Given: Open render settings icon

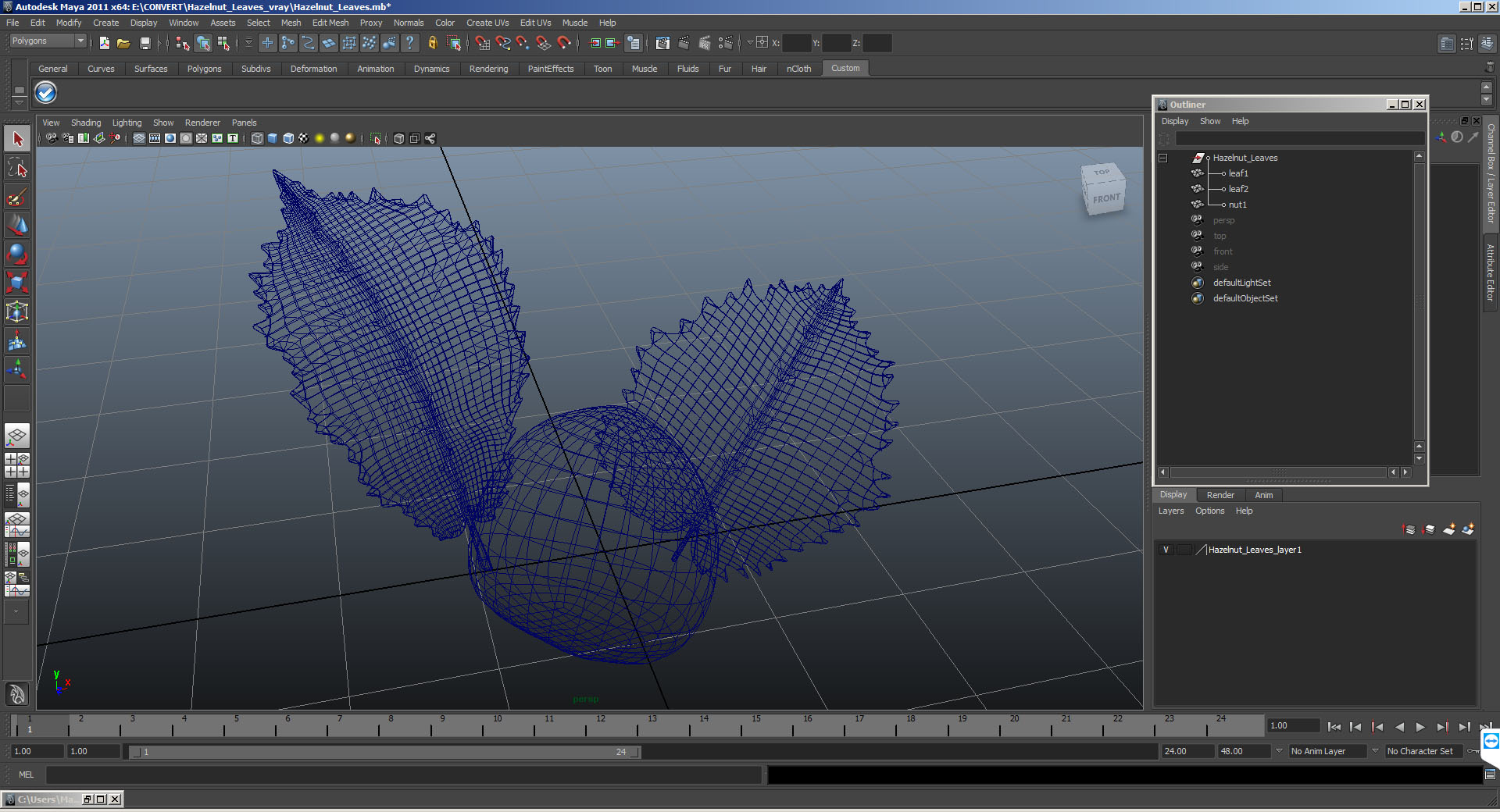Looking at the screenshot, I should pos(726,43).
